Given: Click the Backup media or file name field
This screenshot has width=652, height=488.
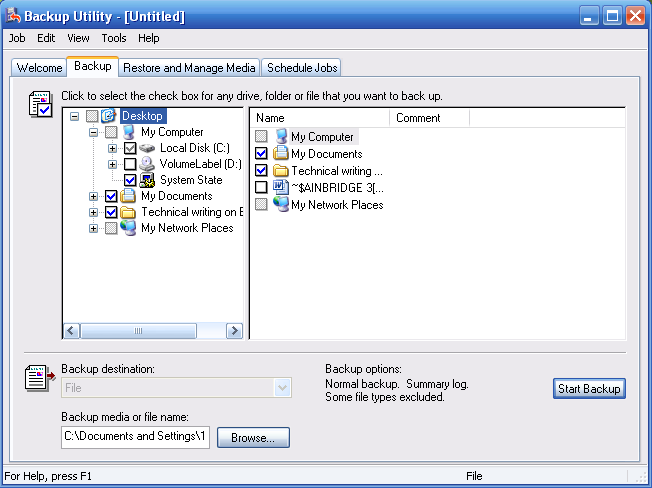Looking at the screenshot, I should [136, 437].
